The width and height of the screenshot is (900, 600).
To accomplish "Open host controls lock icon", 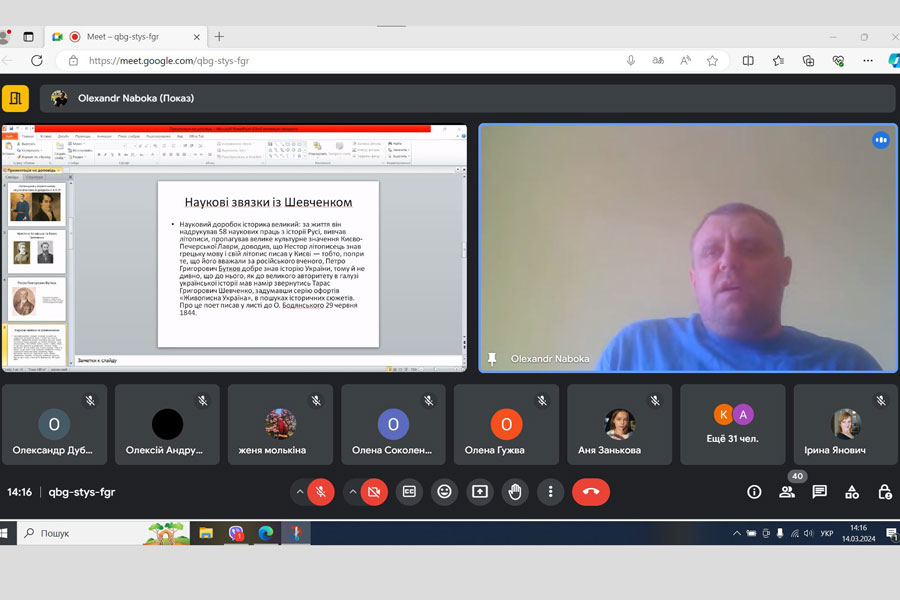I will (885, 492).
